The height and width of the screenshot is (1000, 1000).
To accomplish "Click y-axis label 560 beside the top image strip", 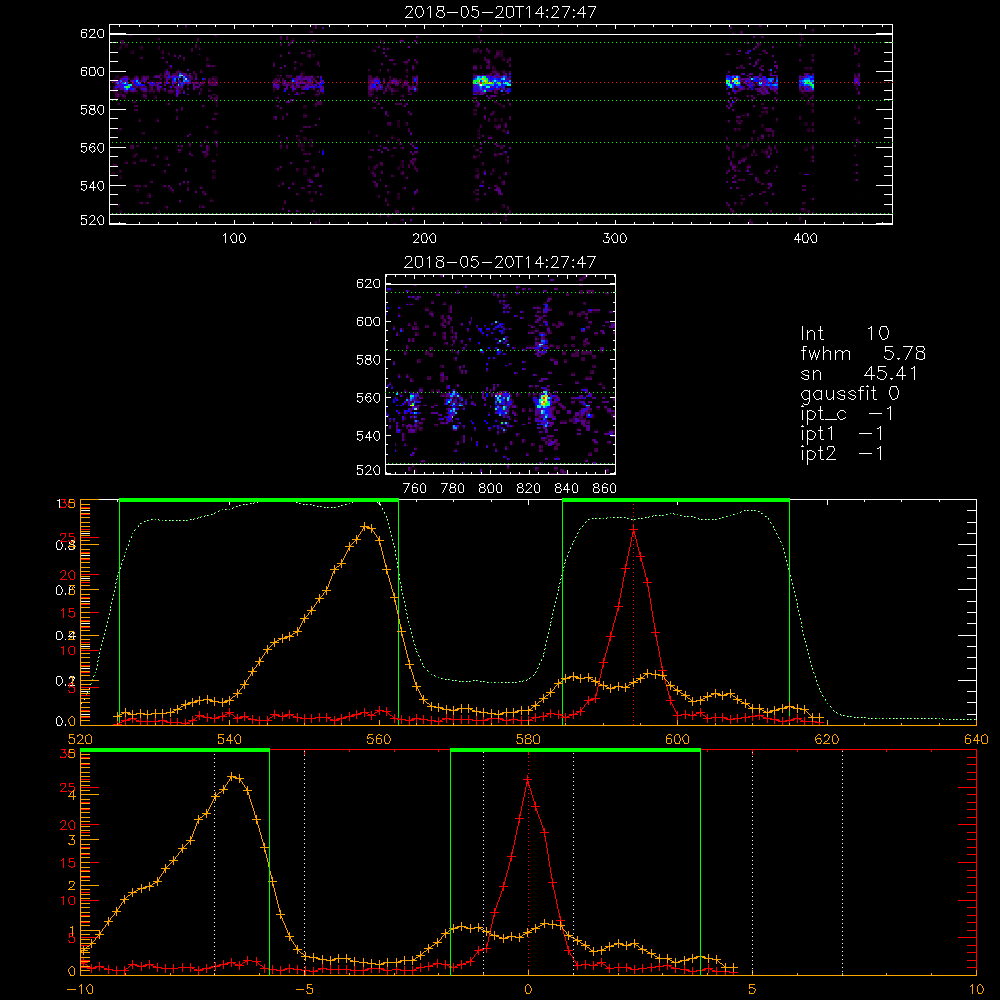I will (92, 147).
